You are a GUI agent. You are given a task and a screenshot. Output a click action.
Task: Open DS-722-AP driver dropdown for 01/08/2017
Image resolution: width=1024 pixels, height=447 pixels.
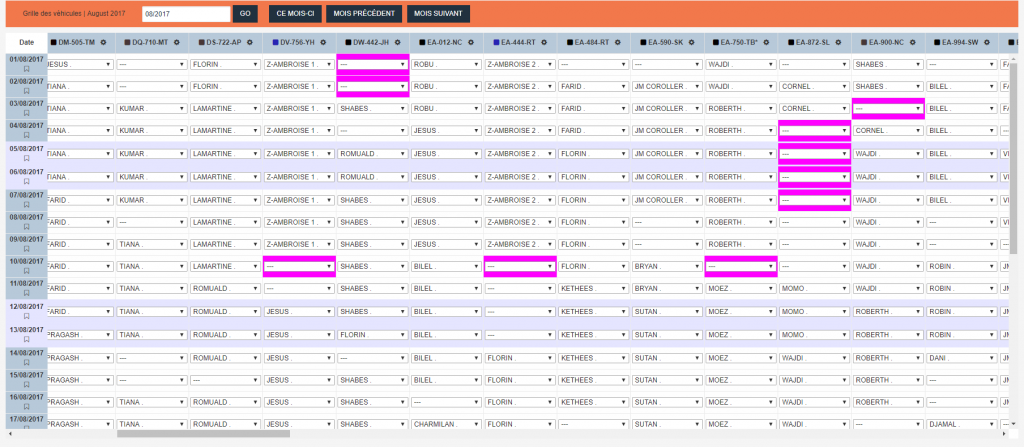[x=224, y=64]
